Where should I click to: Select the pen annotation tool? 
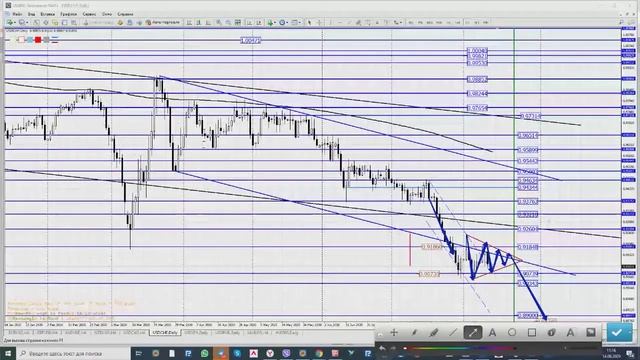point(414,333)
